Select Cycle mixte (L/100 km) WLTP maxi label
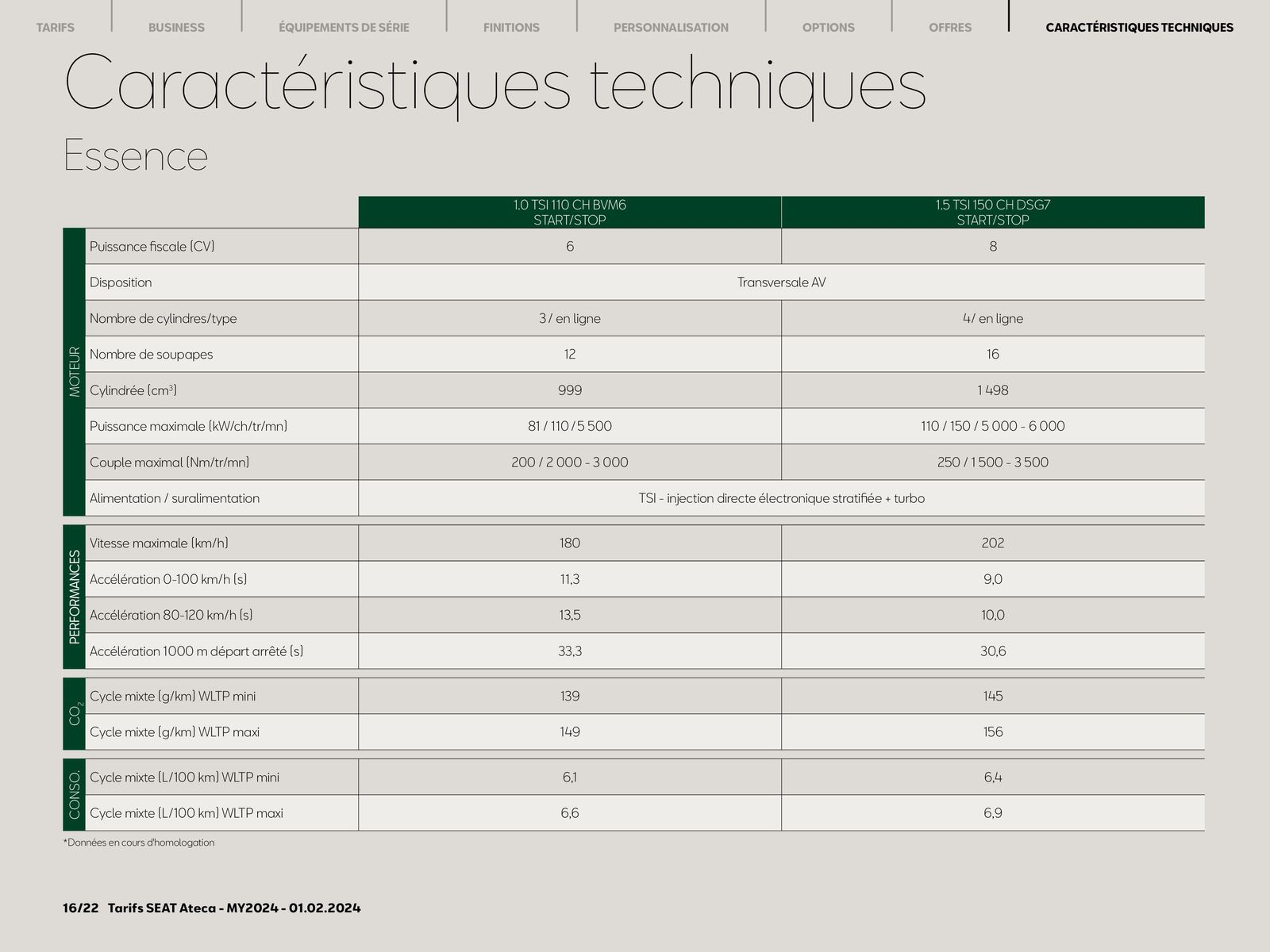This screenshot has width=1270, height=952. 187,813
